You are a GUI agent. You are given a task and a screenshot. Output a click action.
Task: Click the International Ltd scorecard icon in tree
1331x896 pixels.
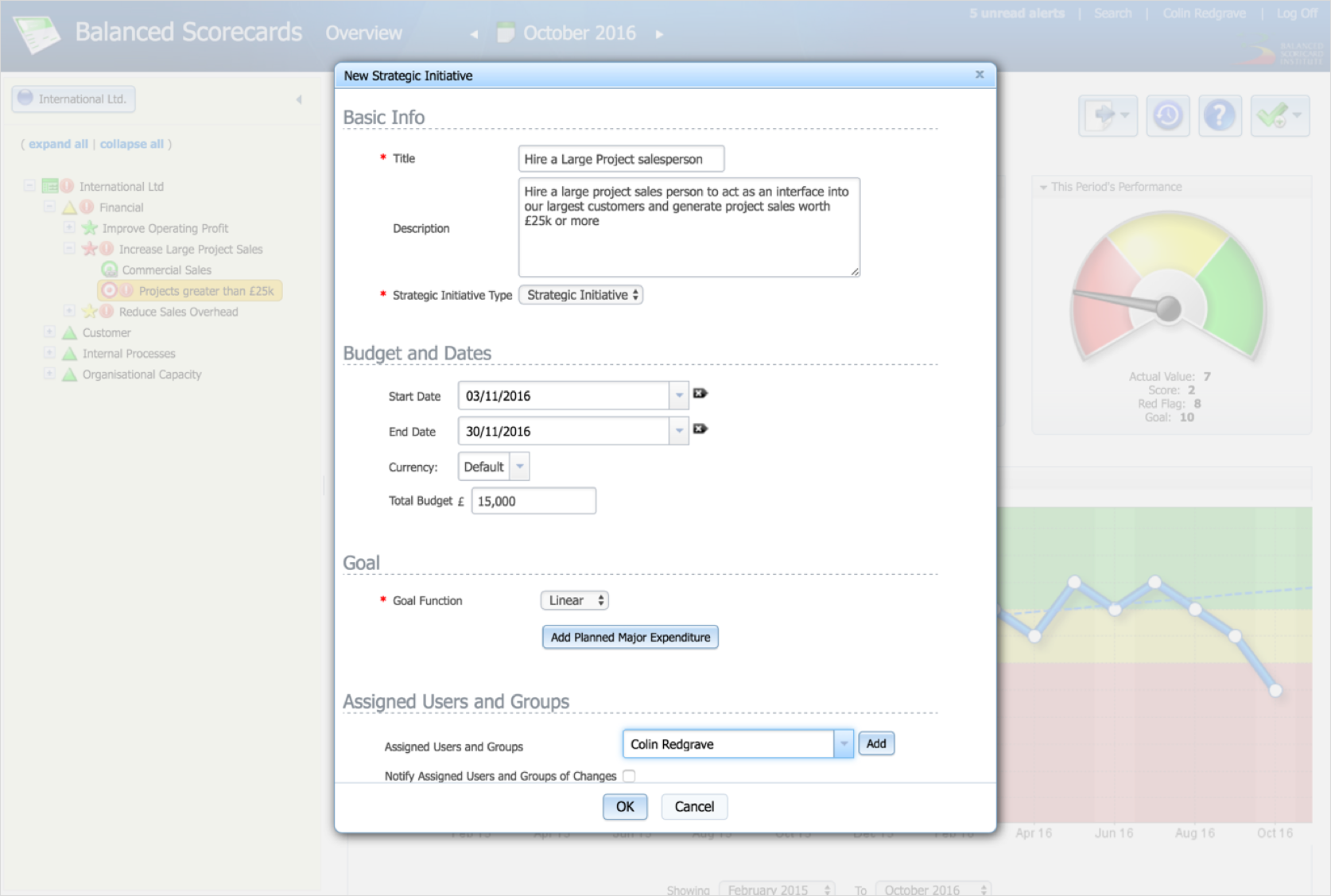tap(50, 186)
